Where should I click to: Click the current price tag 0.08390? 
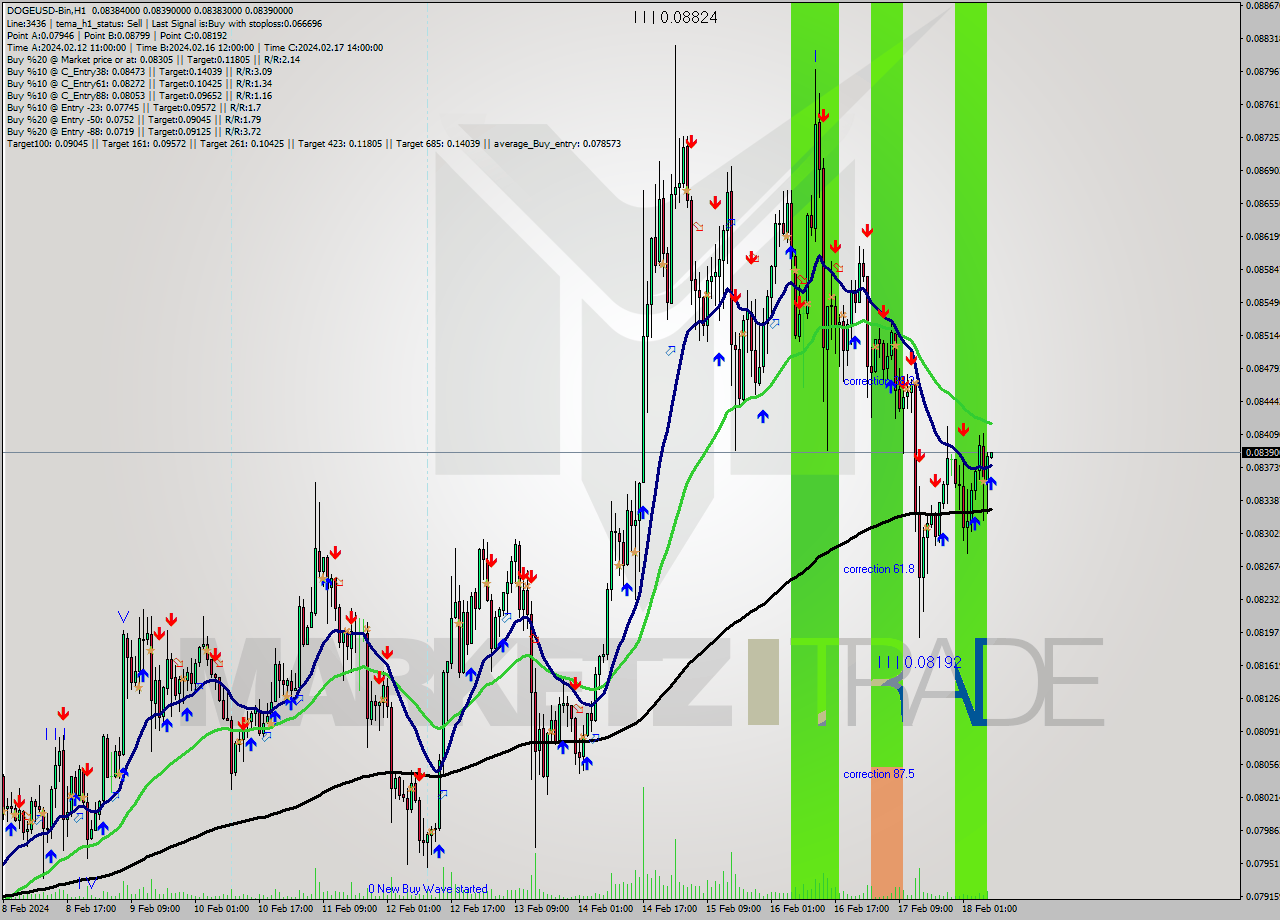pyautogui.click(x=1259, y=453)
